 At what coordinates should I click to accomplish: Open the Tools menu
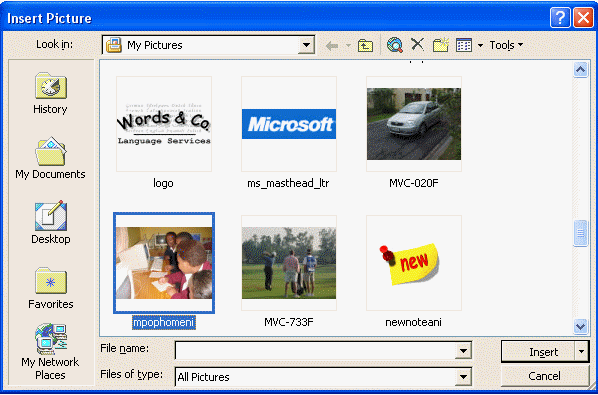[506, 45]
